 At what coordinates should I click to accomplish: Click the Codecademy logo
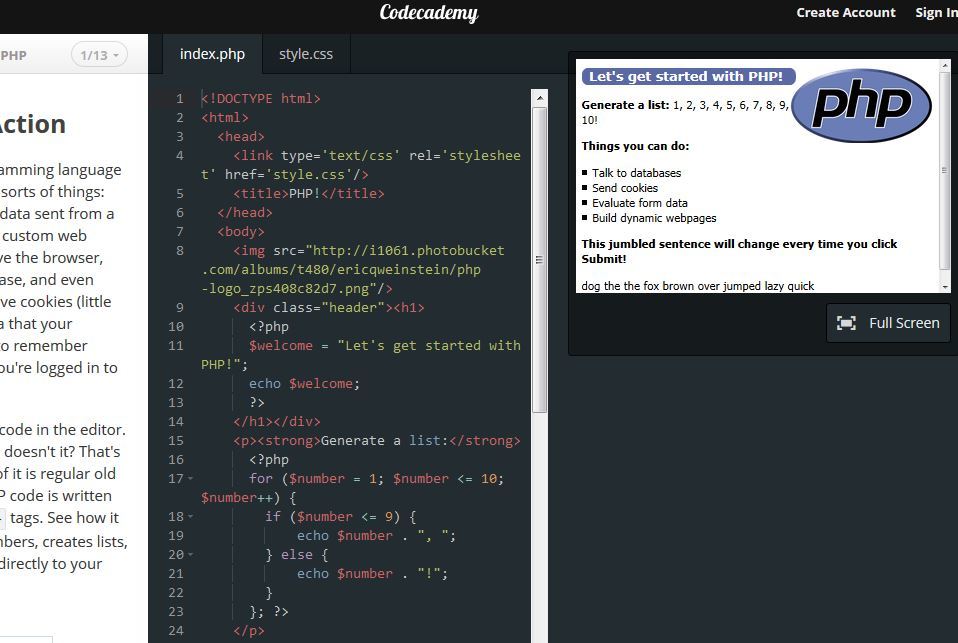(428, 13)
